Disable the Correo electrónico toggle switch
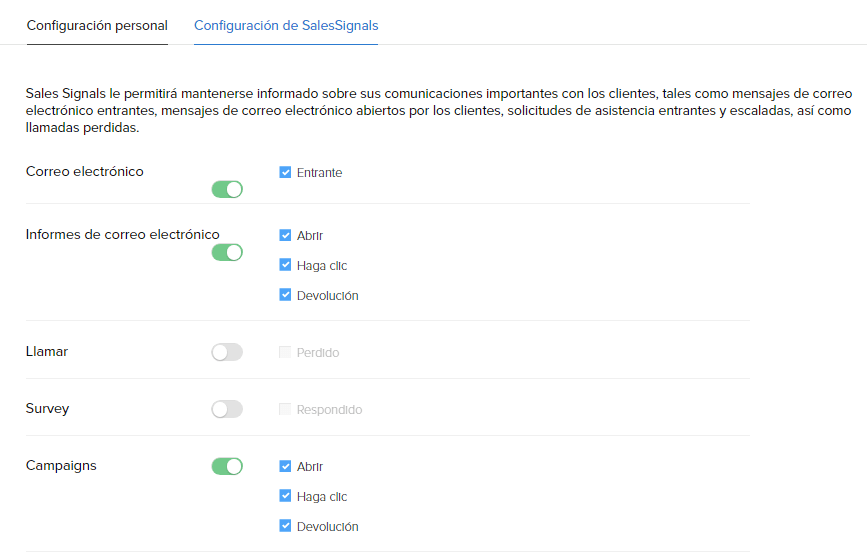This screenshot has height=552, width=867. tap(227, 189)
